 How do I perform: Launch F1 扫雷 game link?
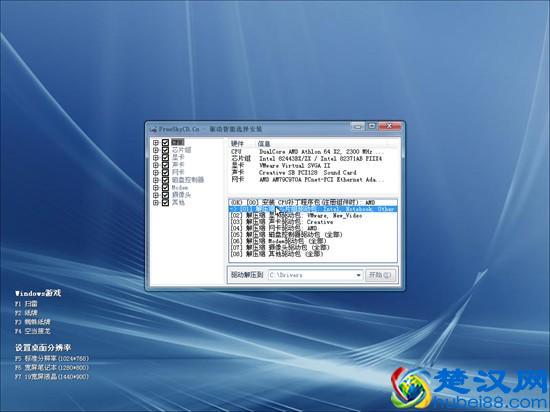point(26,304)
